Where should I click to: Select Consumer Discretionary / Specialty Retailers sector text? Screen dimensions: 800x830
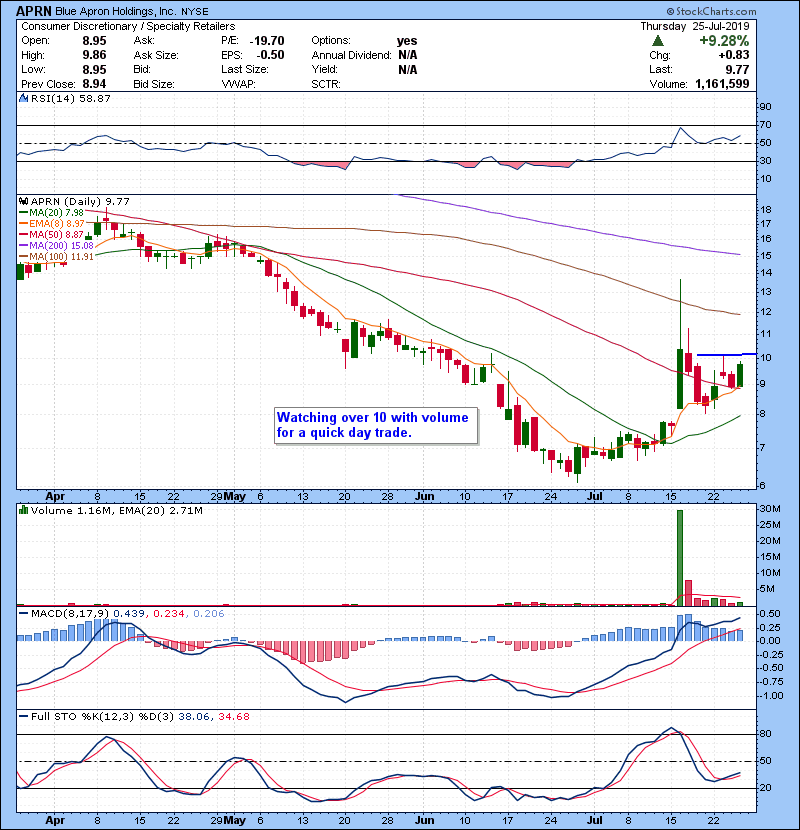click(128, 26)
